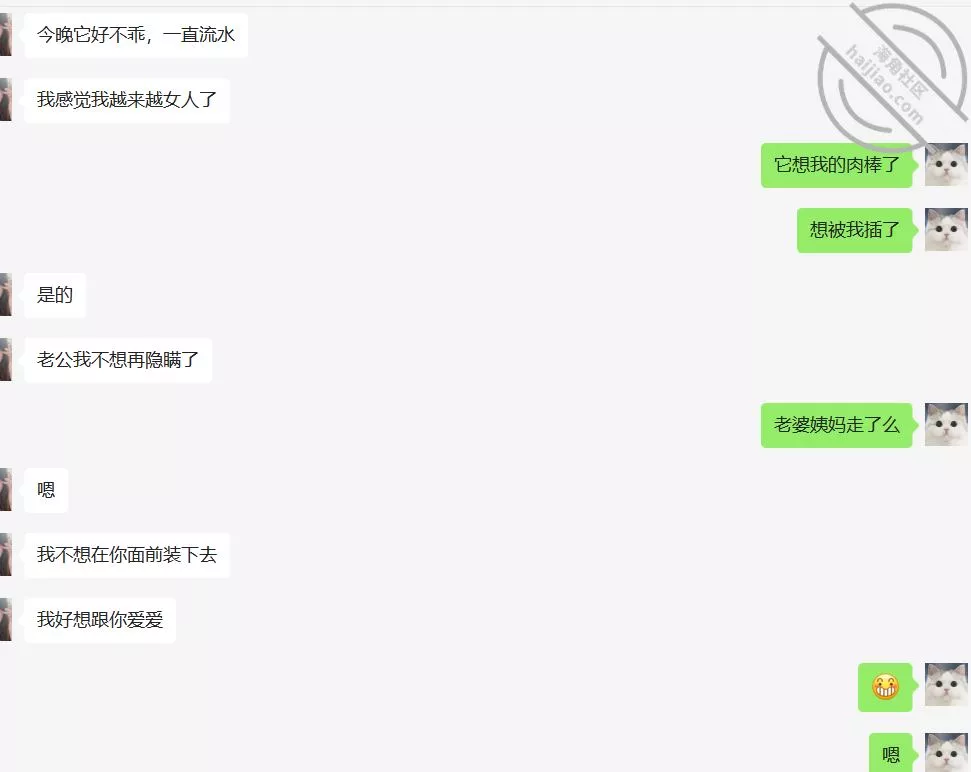Click the grinning emoji in the green bubble

click(x=885, y=687)
